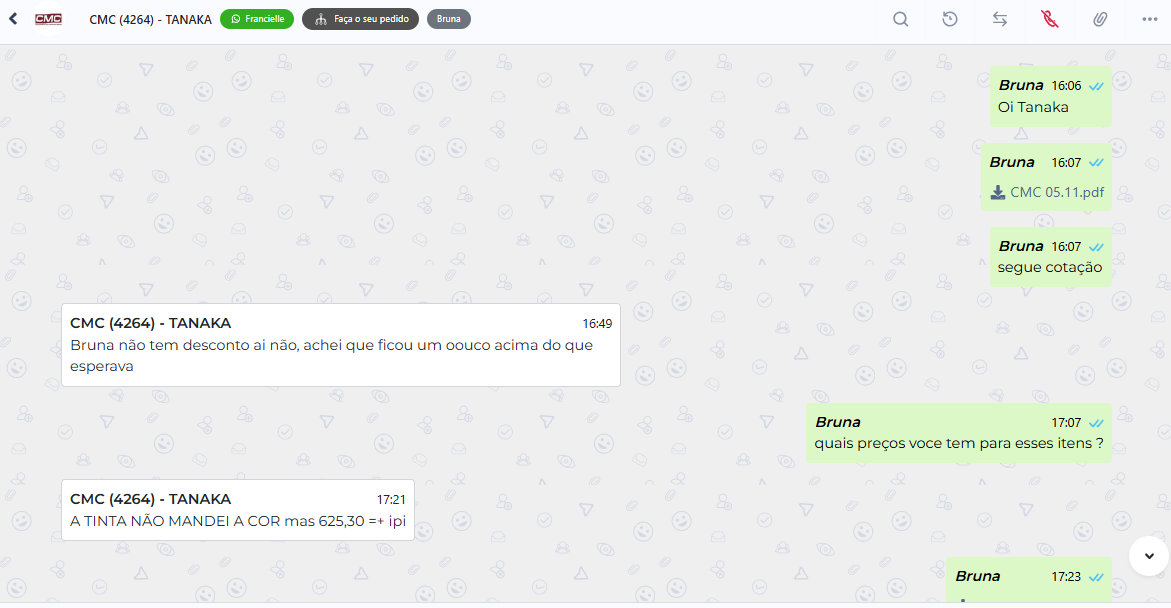Click the TINTA 625,30 message from Tanaka

(x=237, y=510)
